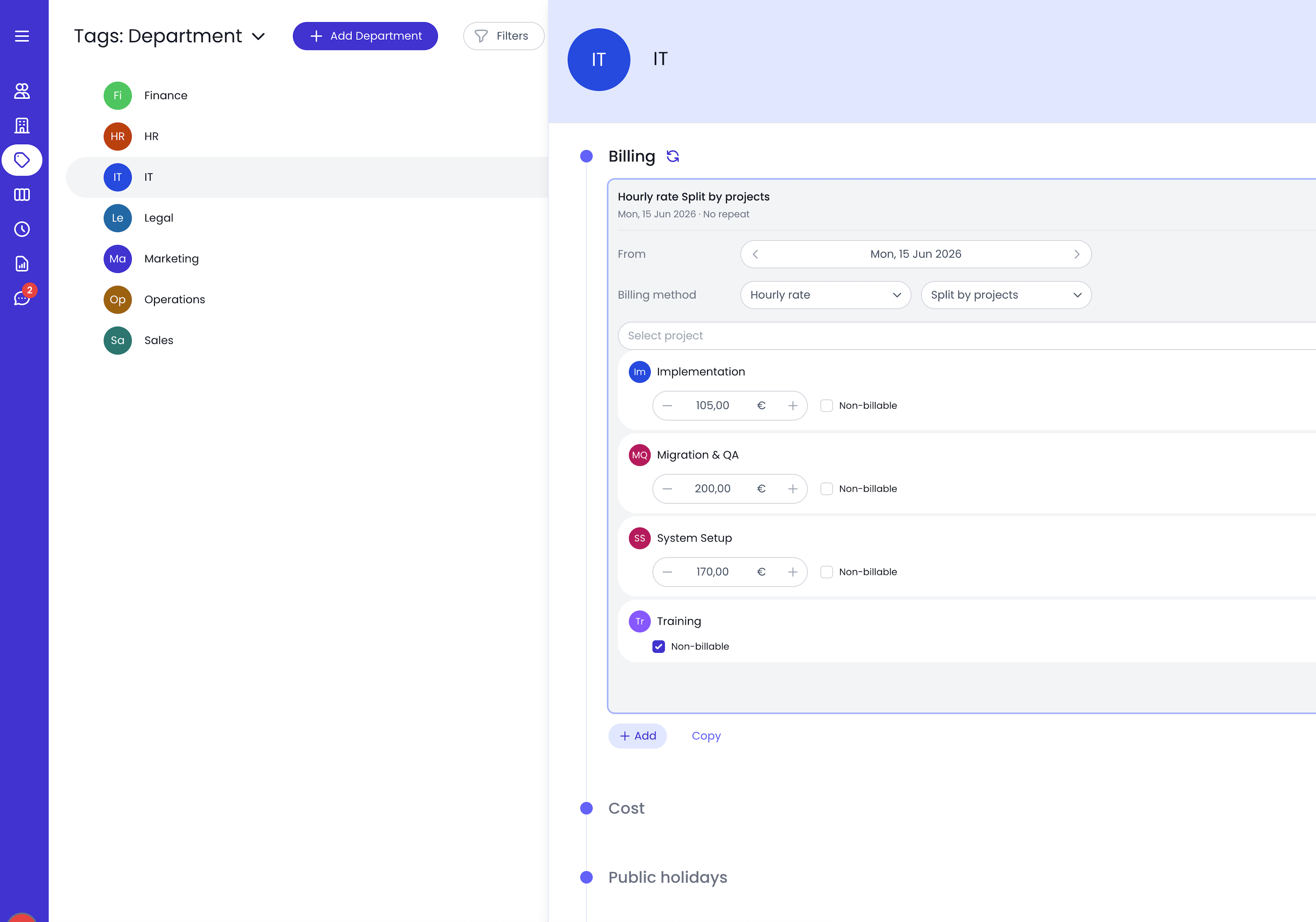Mark System Setup as Non-billable
Viewport: 1316px width, 922px height.
pyautogui.click(x=826, y=572)
